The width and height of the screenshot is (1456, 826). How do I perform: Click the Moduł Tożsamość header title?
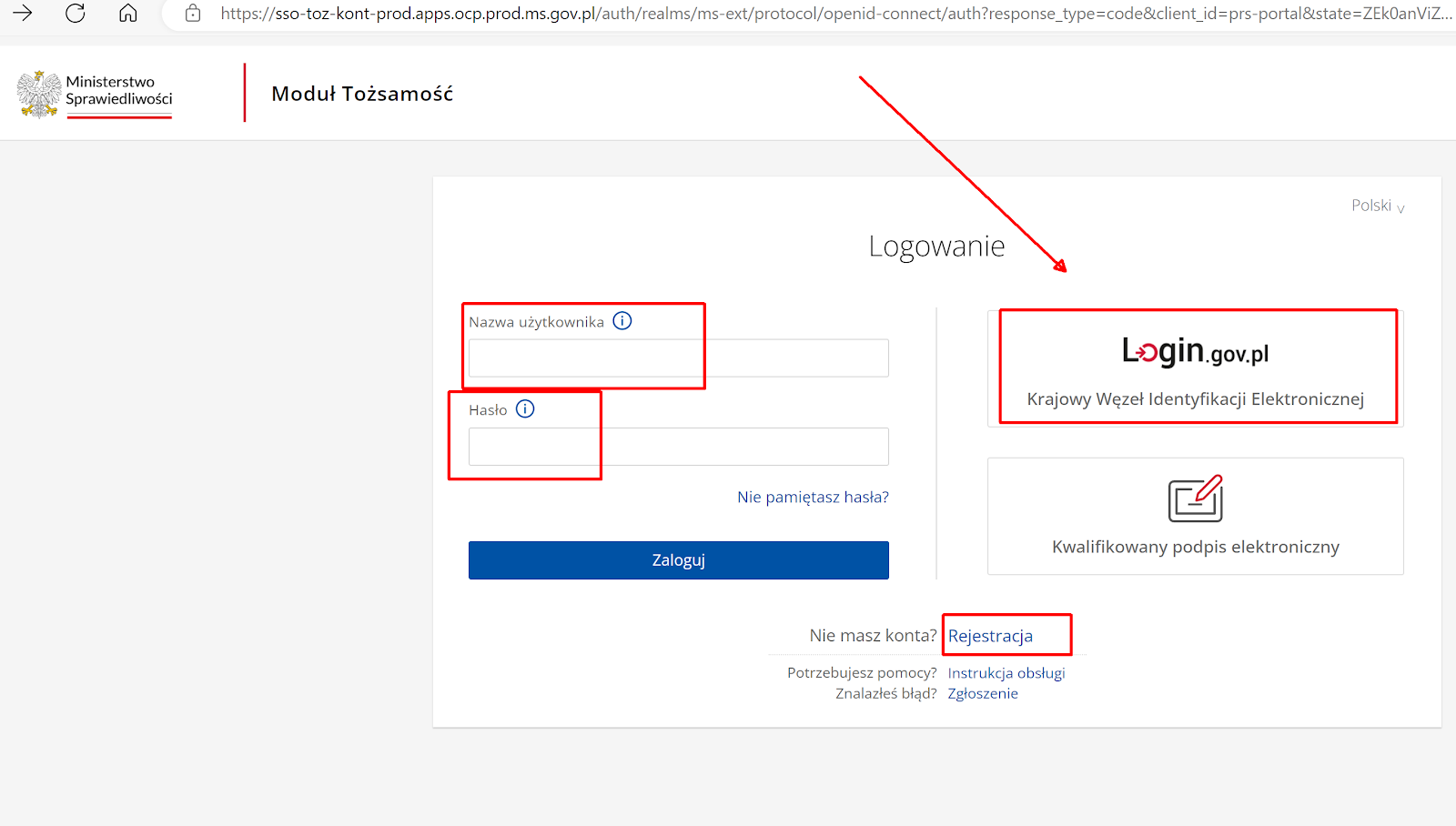click(362, 94)
